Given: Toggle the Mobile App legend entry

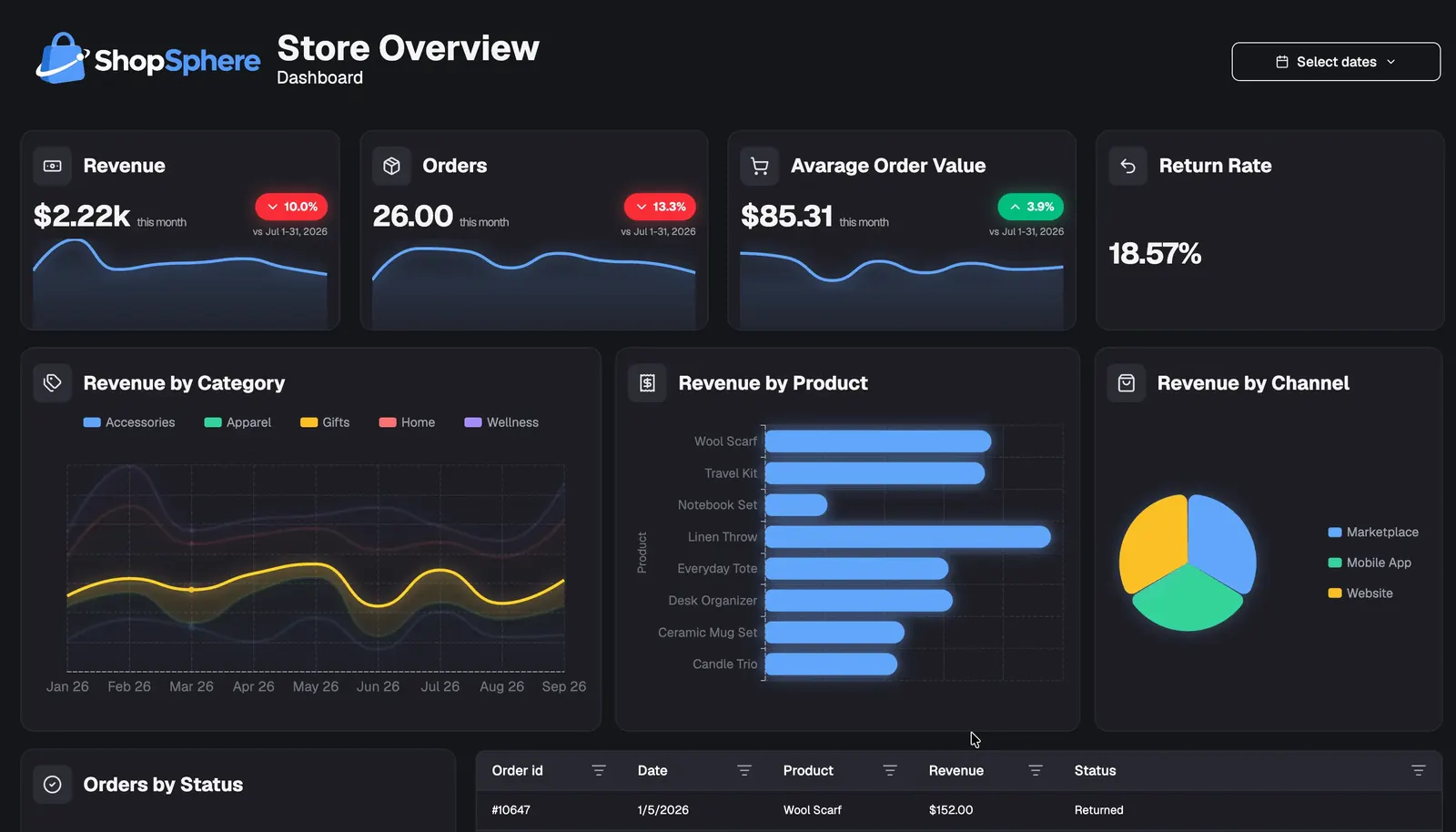Looking at the screenshot, I should coord(1370,563).
